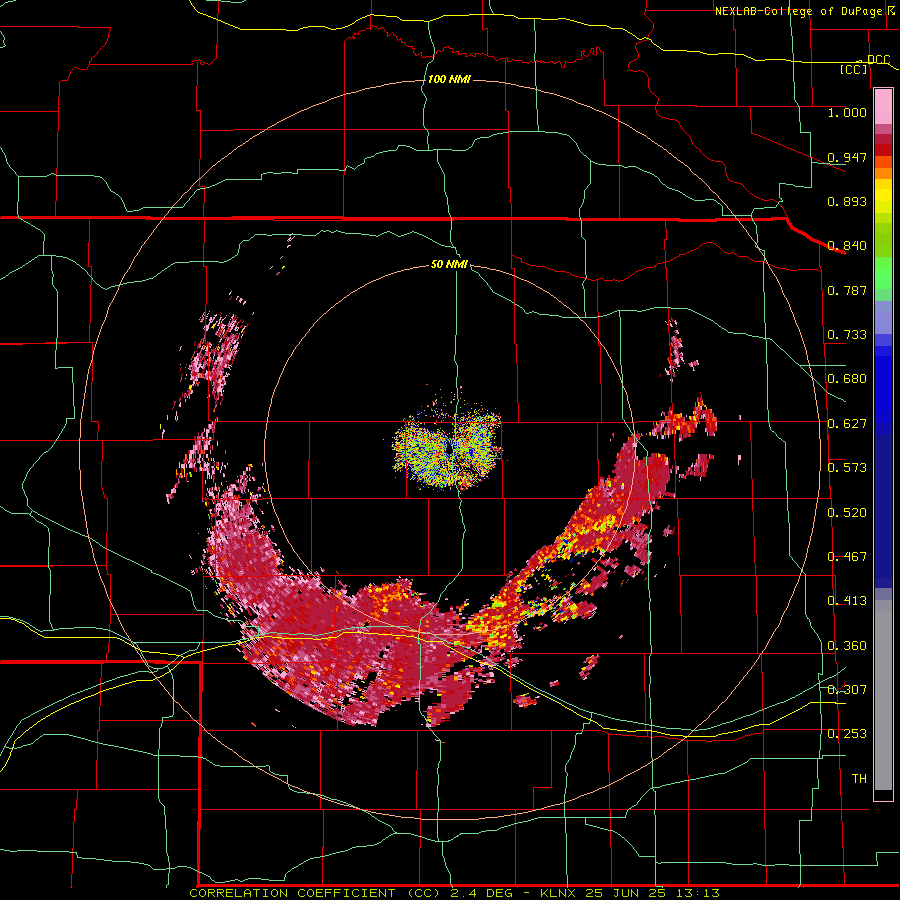The height and width of the screenshot is (900, 900).
Task: Click the 0.413 legend value
Action: click(847, 601)
